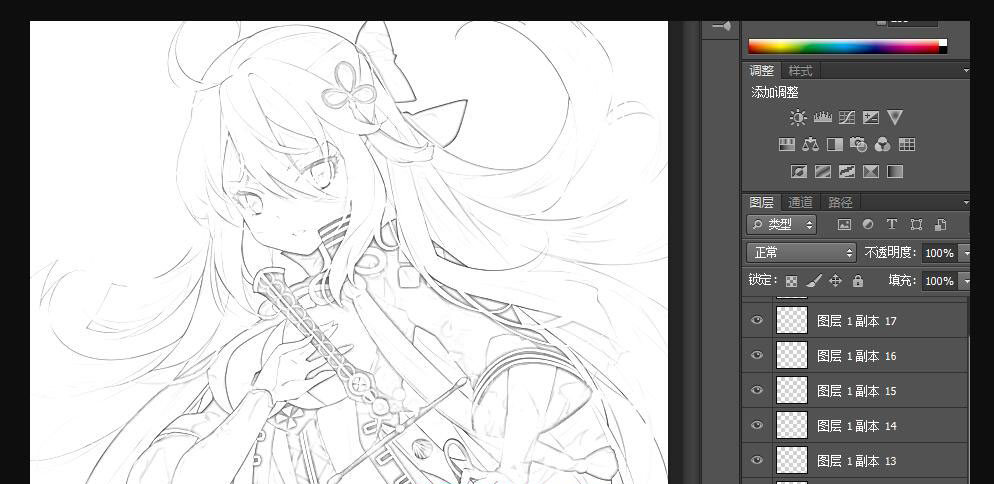Select thumbnail of 图层 1 副本 16
This screenshot has width=994, height=484.
coord(792,355)
